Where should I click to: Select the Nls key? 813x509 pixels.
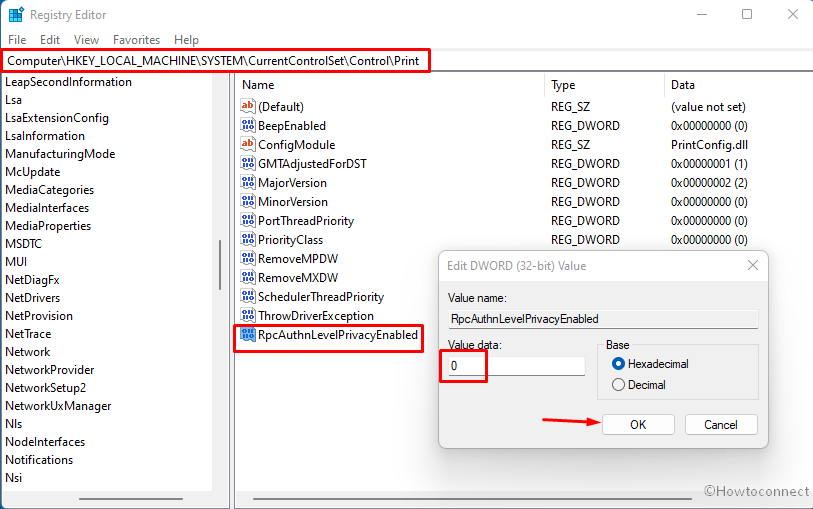click(13, 424)
